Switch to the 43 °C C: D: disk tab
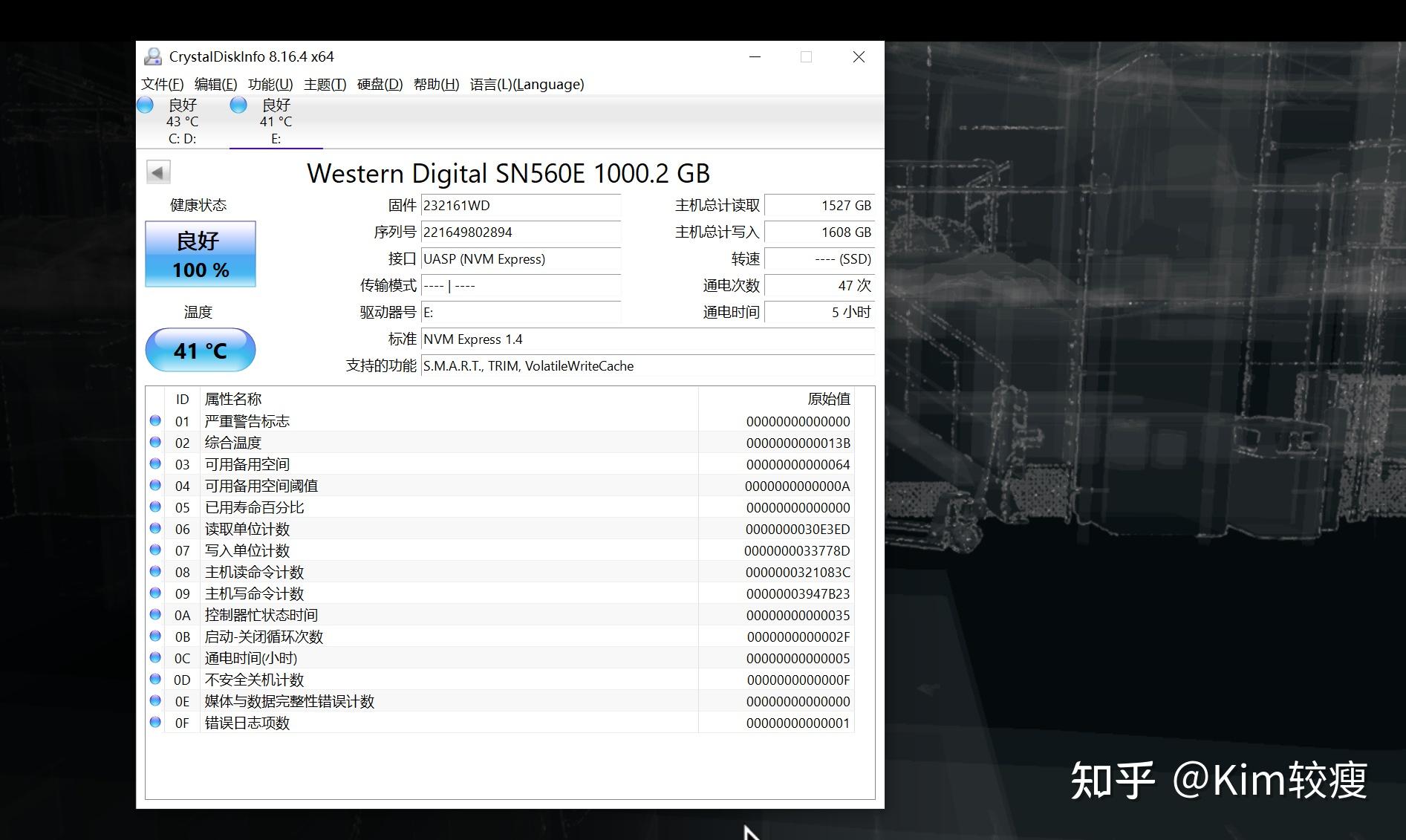1406x840 pixels. [183, 122]
